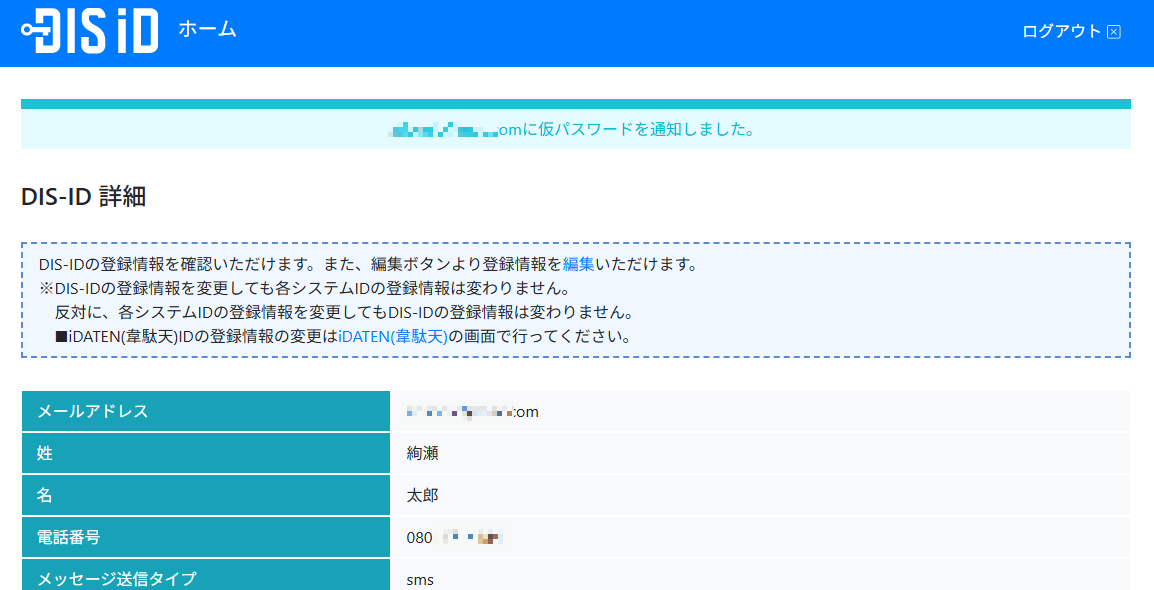
Task: Click the blurred email address value in the table
Action: pyautogui.click(x=472, y=412)
